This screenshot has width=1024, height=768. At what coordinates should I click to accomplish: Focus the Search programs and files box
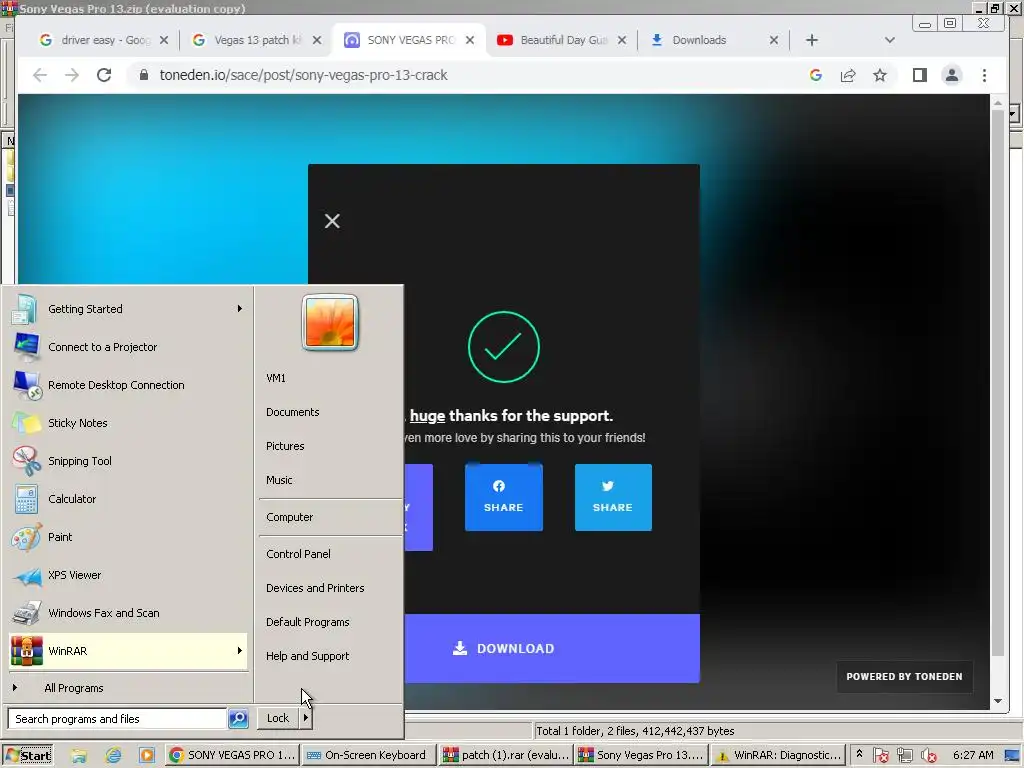(x=118, y=718)
